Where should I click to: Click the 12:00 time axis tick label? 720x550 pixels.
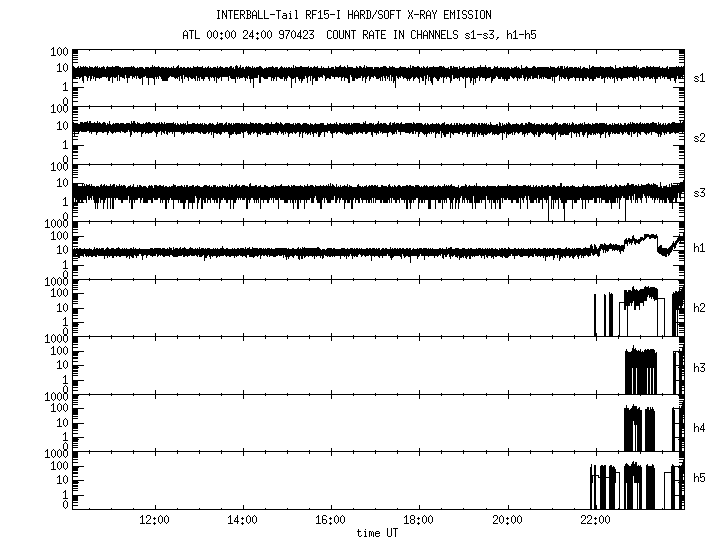154,521
